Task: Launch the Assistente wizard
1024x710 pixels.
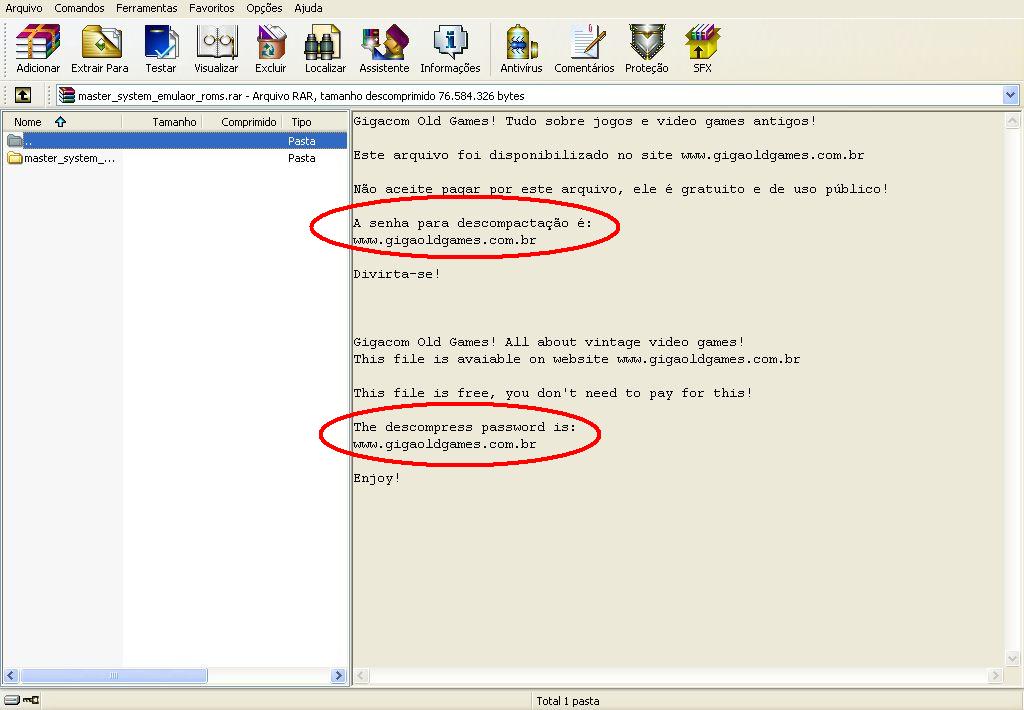Action: pos(384,49)
